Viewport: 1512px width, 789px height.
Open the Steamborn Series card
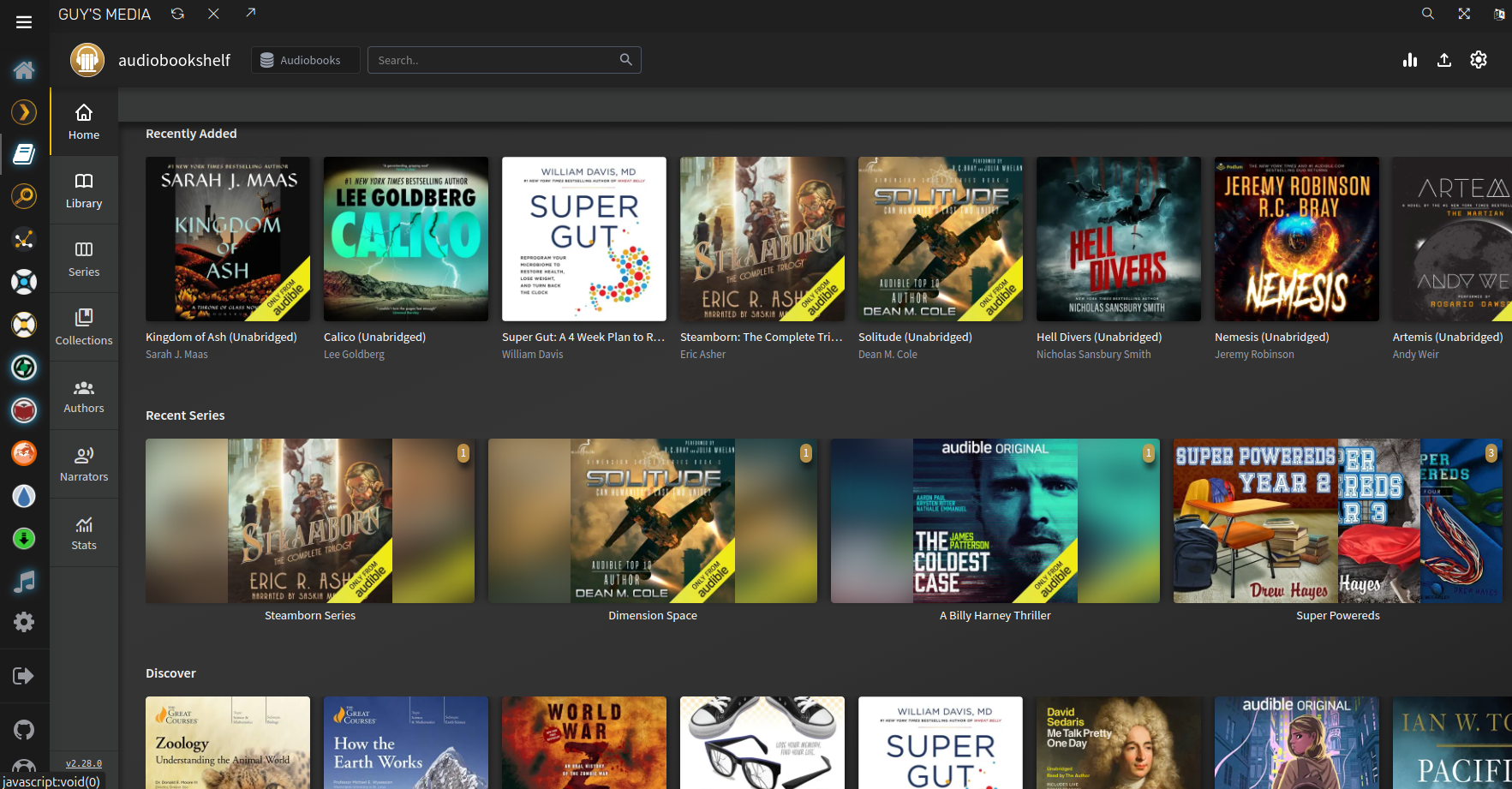[310, 521]
